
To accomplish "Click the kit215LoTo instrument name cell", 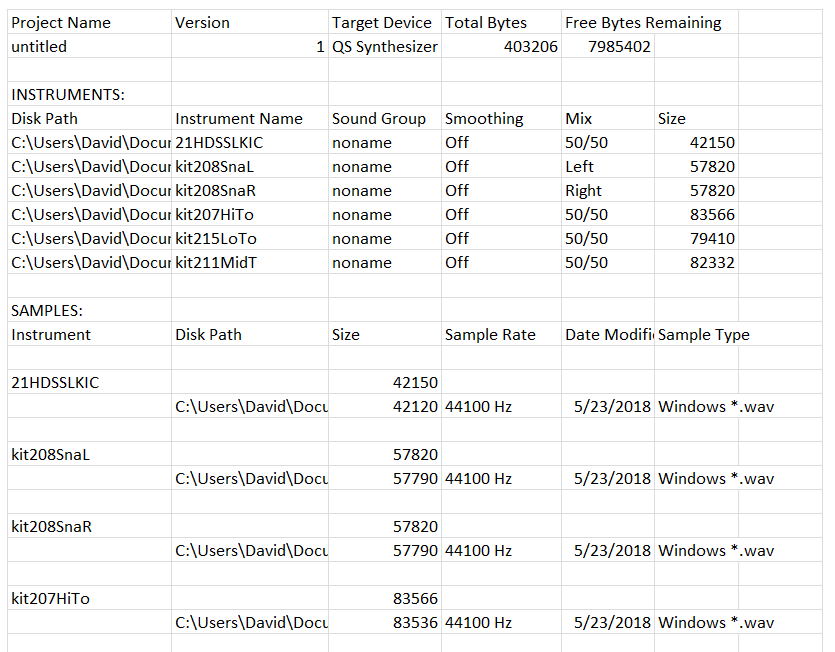I will tap(216, 238).
